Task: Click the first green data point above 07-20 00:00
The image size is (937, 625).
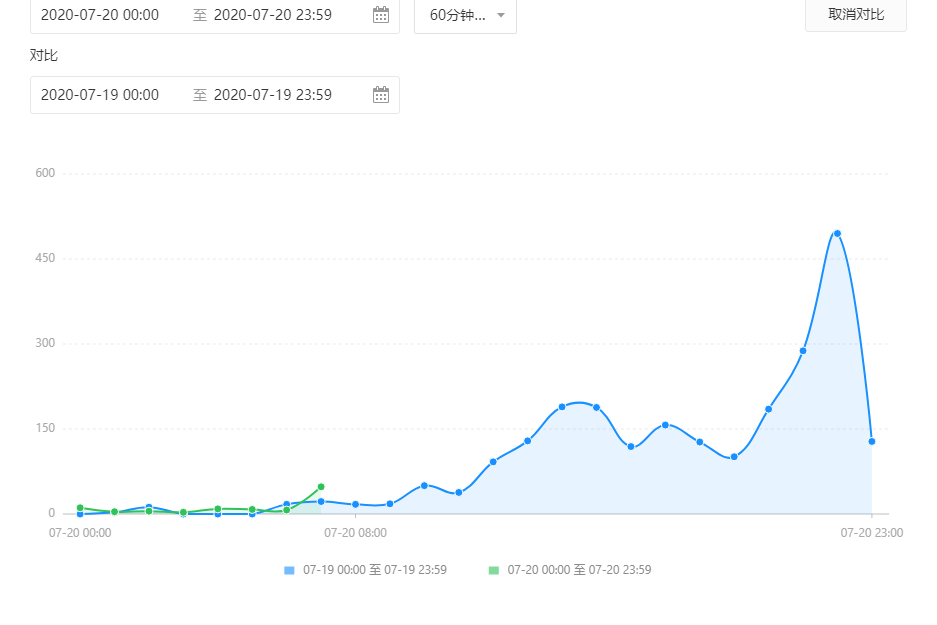Action: [80, 508]
